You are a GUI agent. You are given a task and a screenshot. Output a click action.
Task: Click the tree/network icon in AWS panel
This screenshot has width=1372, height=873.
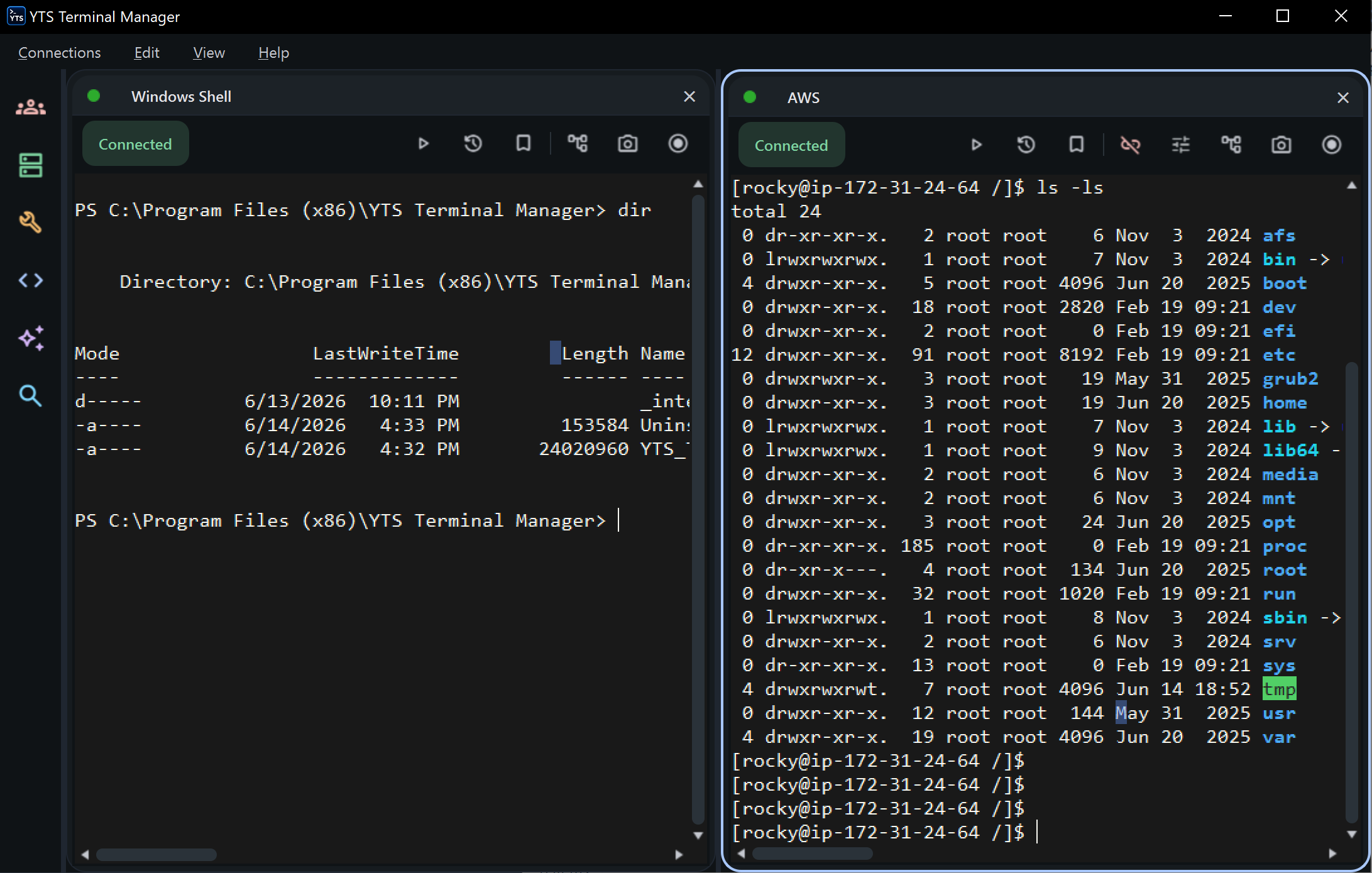point(1231,145)
